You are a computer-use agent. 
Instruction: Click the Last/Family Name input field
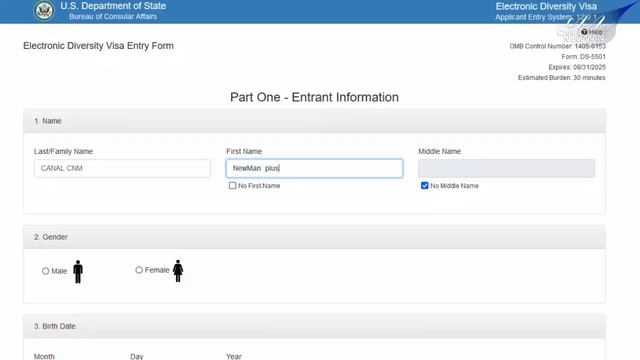pyautogui.click(x=122, y=168)
